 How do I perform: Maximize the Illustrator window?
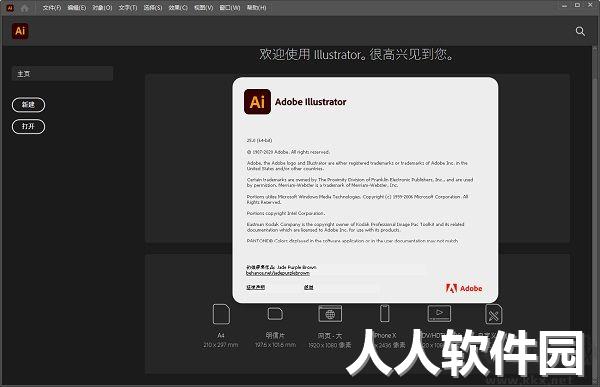pyautogui.click(x=577, y=5)
